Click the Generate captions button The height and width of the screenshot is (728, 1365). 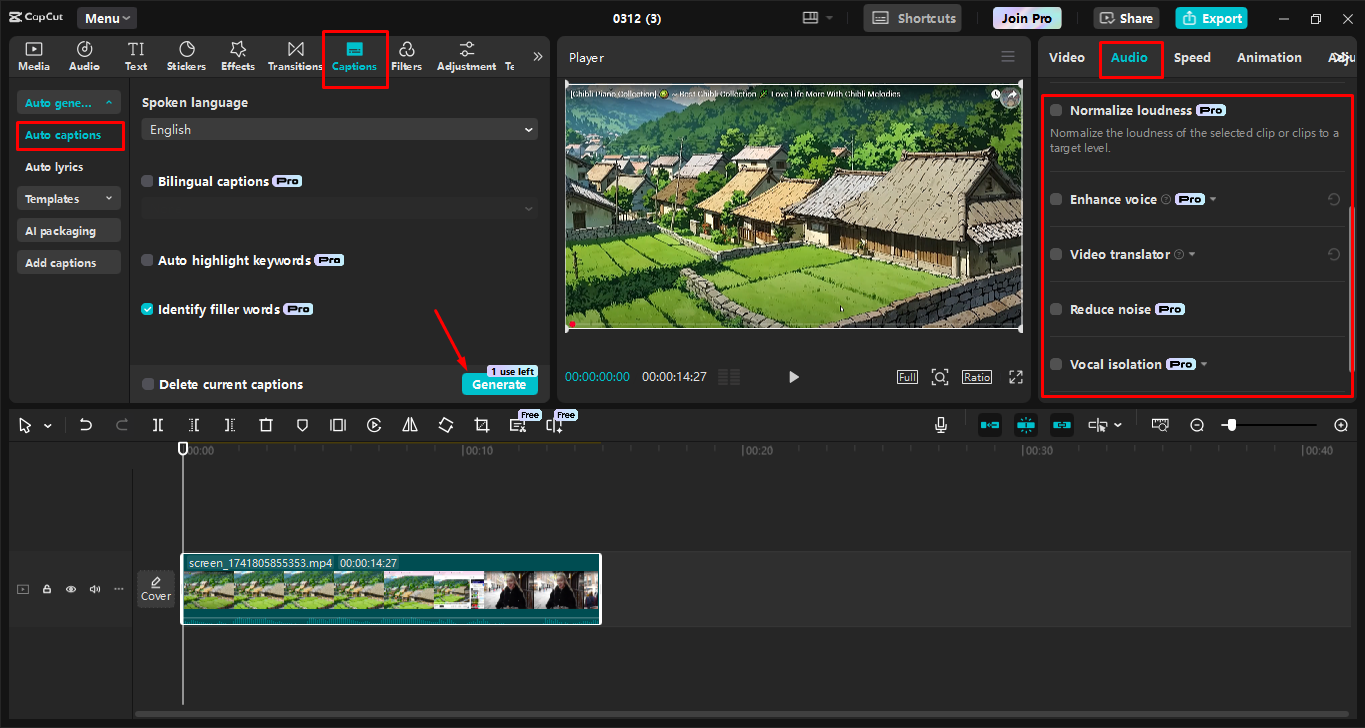pos(499,384)
